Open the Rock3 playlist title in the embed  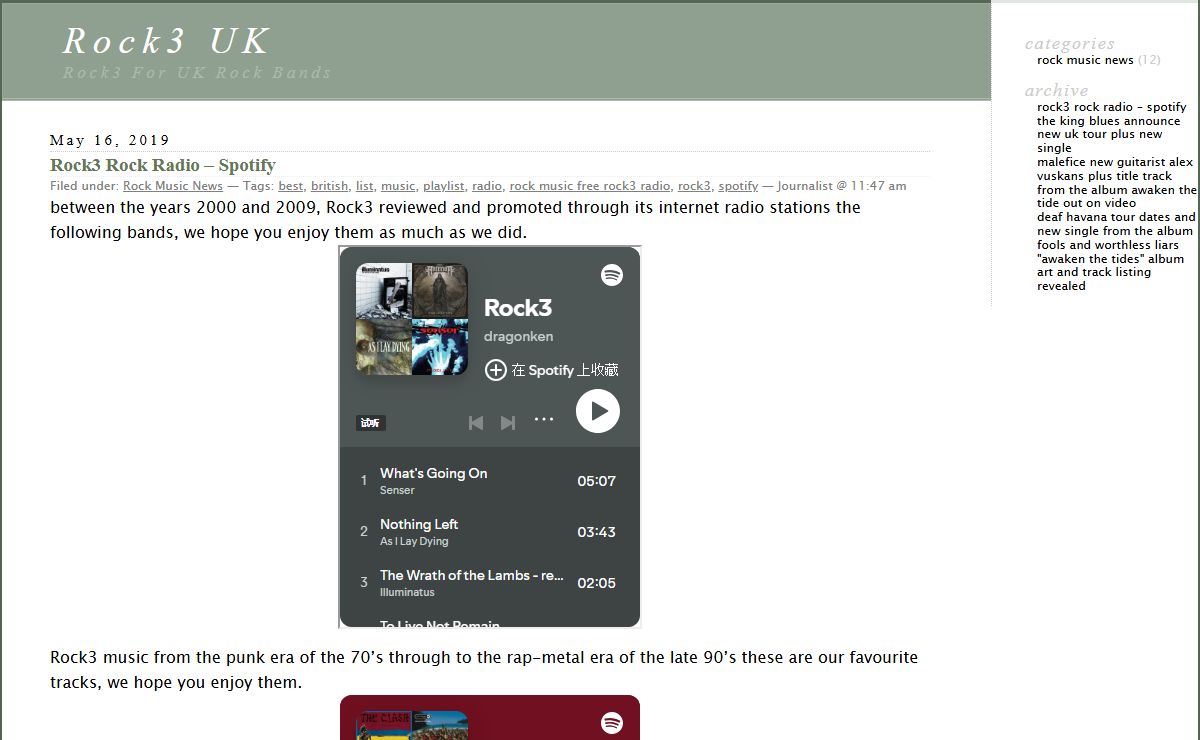click(518, 308)
